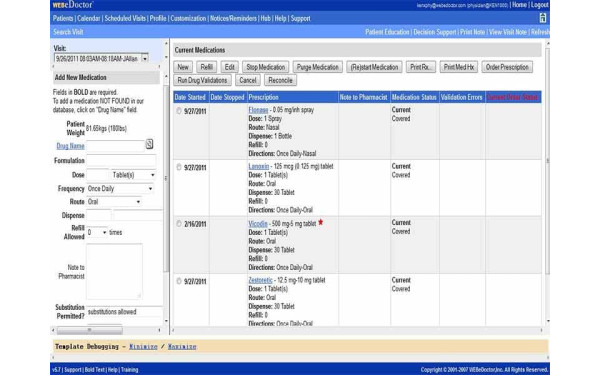Click the left panel horizontal scrollbar thumb
The width and height of the screenshot is (600, 375).
tap(90, 330)
